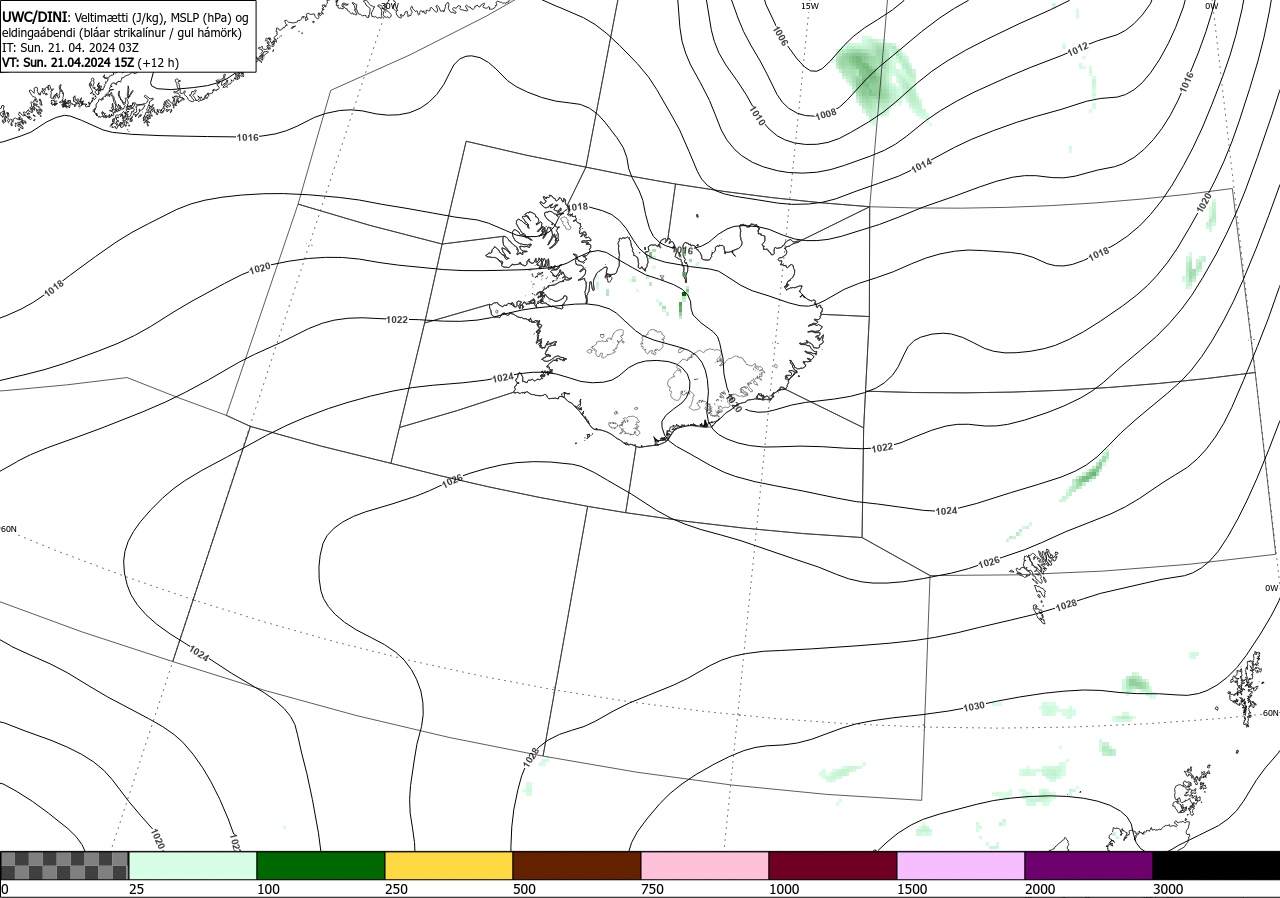Viewport: 1280px width, 898px height.
Task: Pick the dark green 100–250 legend swatch
Action: point(321,865)
